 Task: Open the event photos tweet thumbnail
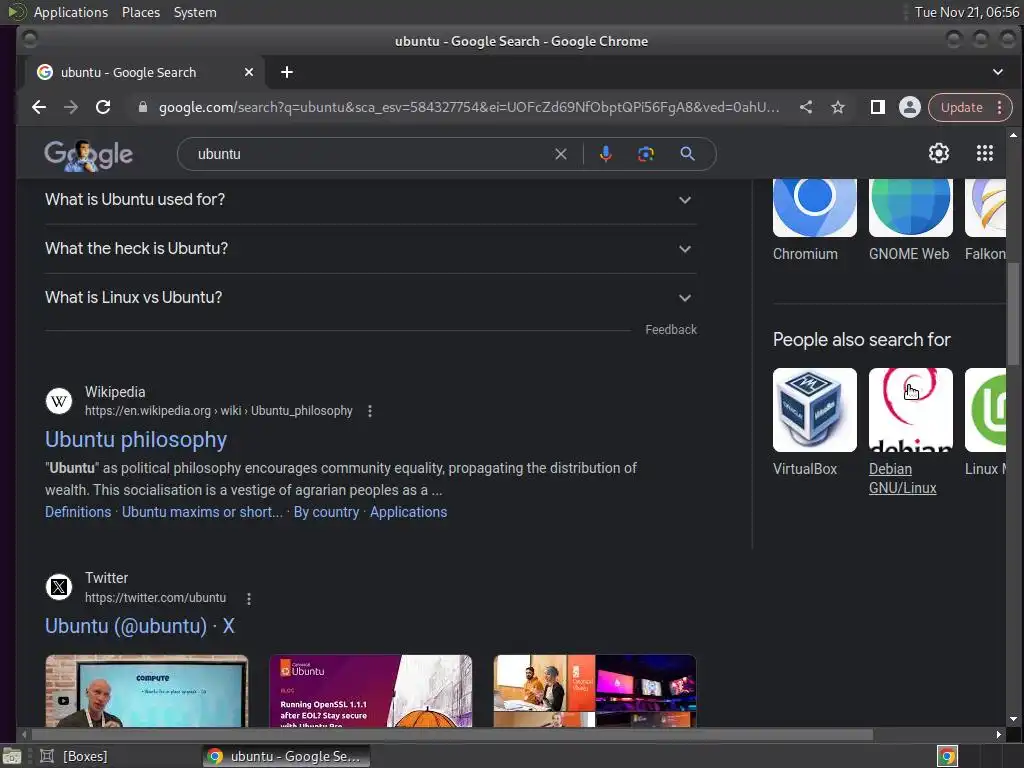(594, 691)
